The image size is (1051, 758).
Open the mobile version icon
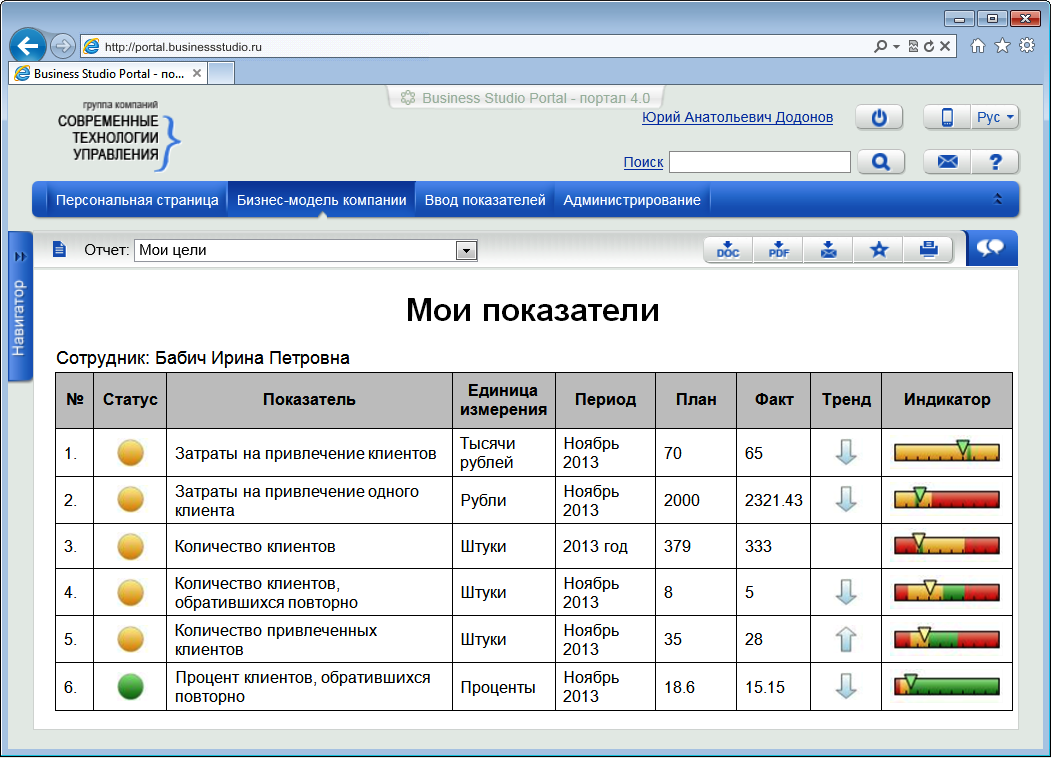tap(946, 117)
